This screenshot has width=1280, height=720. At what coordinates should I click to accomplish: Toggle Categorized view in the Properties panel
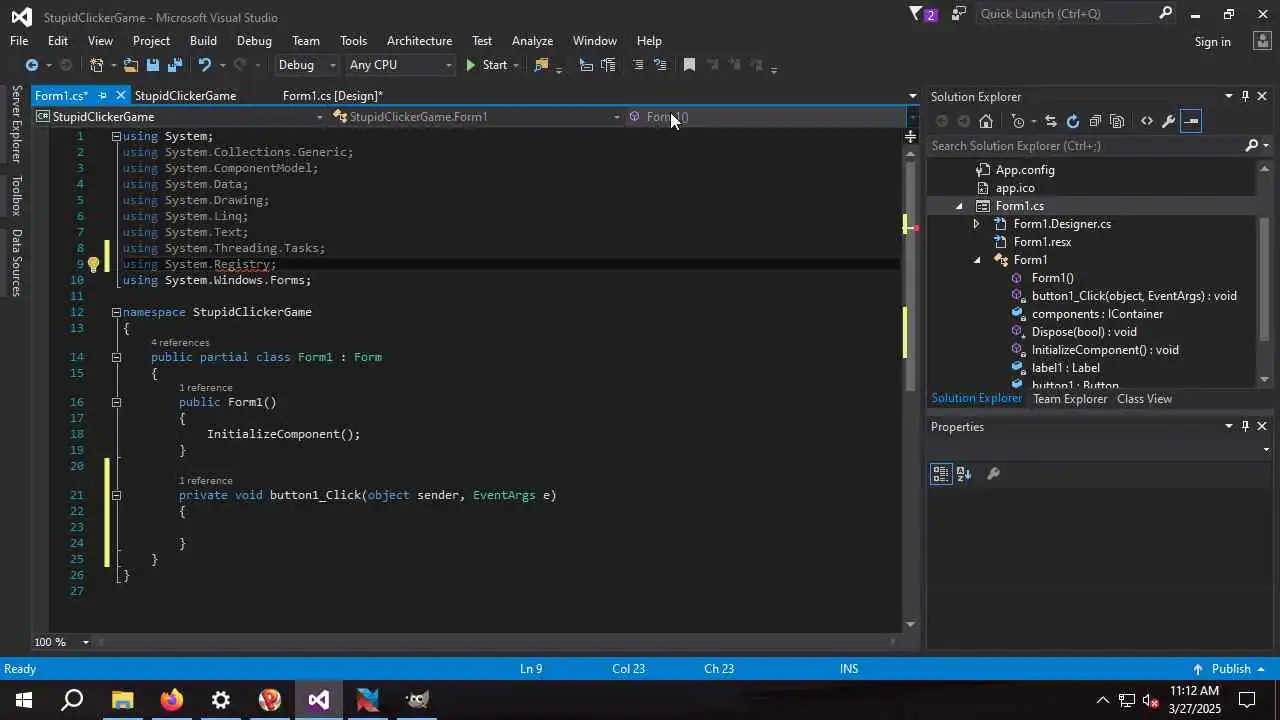pos(941,474)
